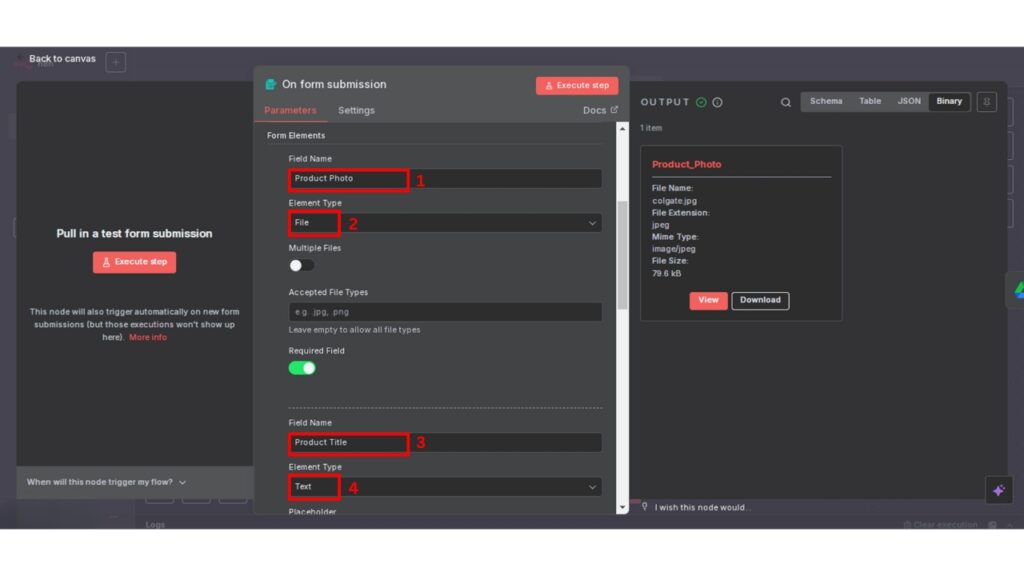The width and height of the screenshot is (1024, 576).
Task: Open the File element type dropdown
Action: coord(445,223)
